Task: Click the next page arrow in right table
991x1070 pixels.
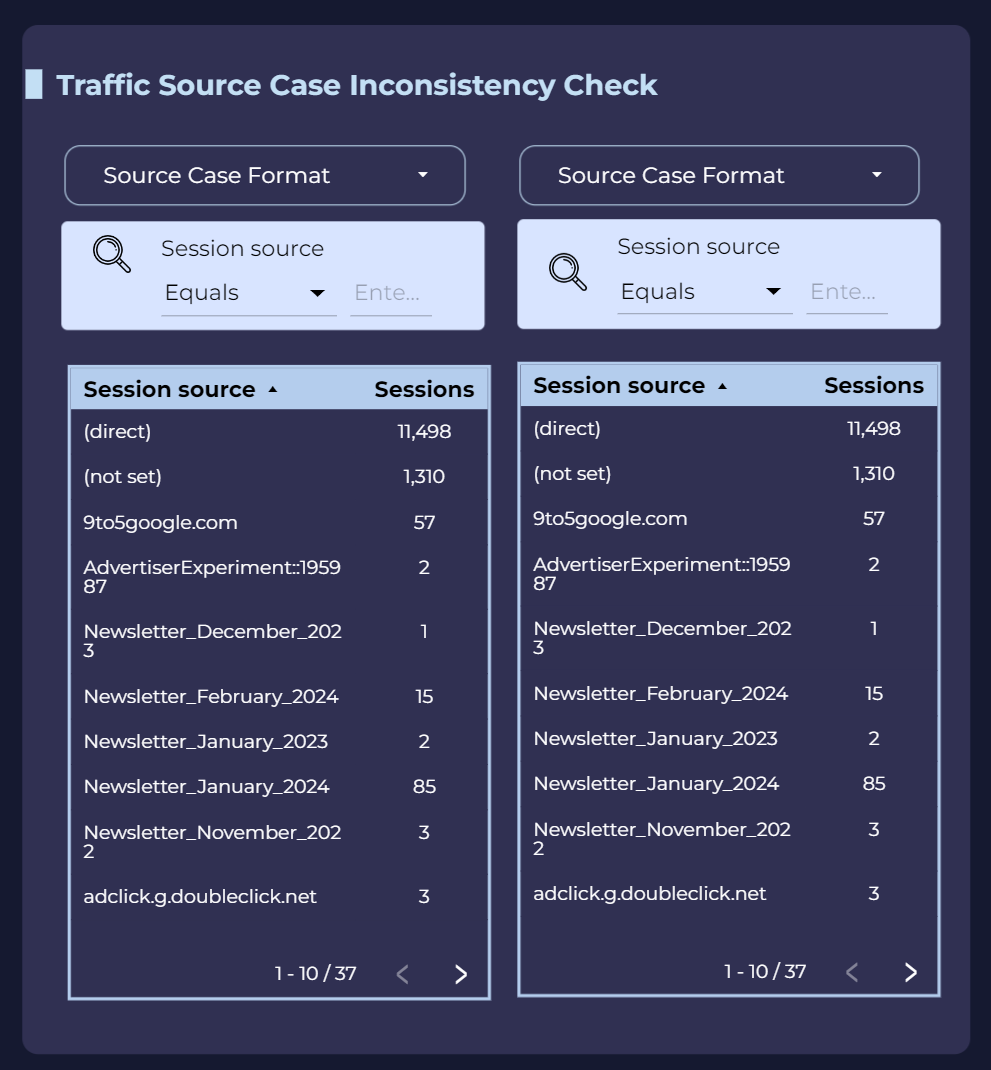Action: point(910,971)
